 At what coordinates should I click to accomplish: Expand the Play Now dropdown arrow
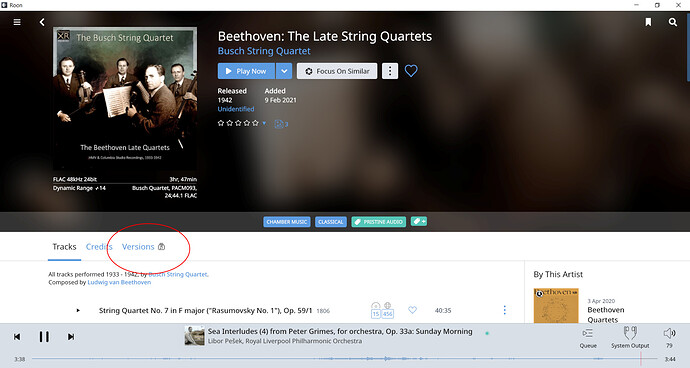284,71
